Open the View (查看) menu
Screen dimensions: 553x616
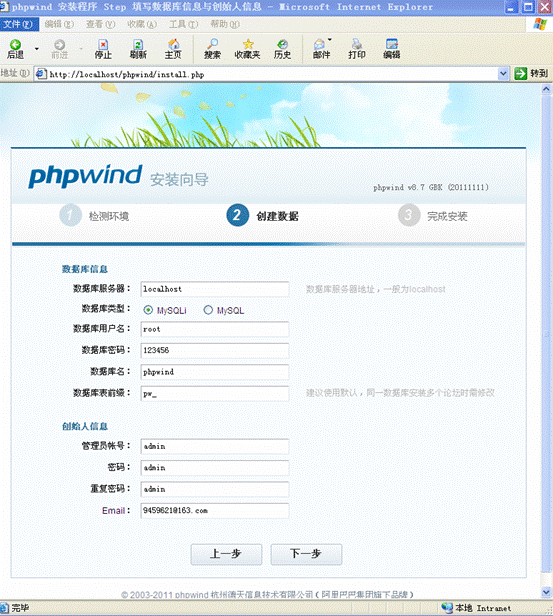(x=101, y=24)
